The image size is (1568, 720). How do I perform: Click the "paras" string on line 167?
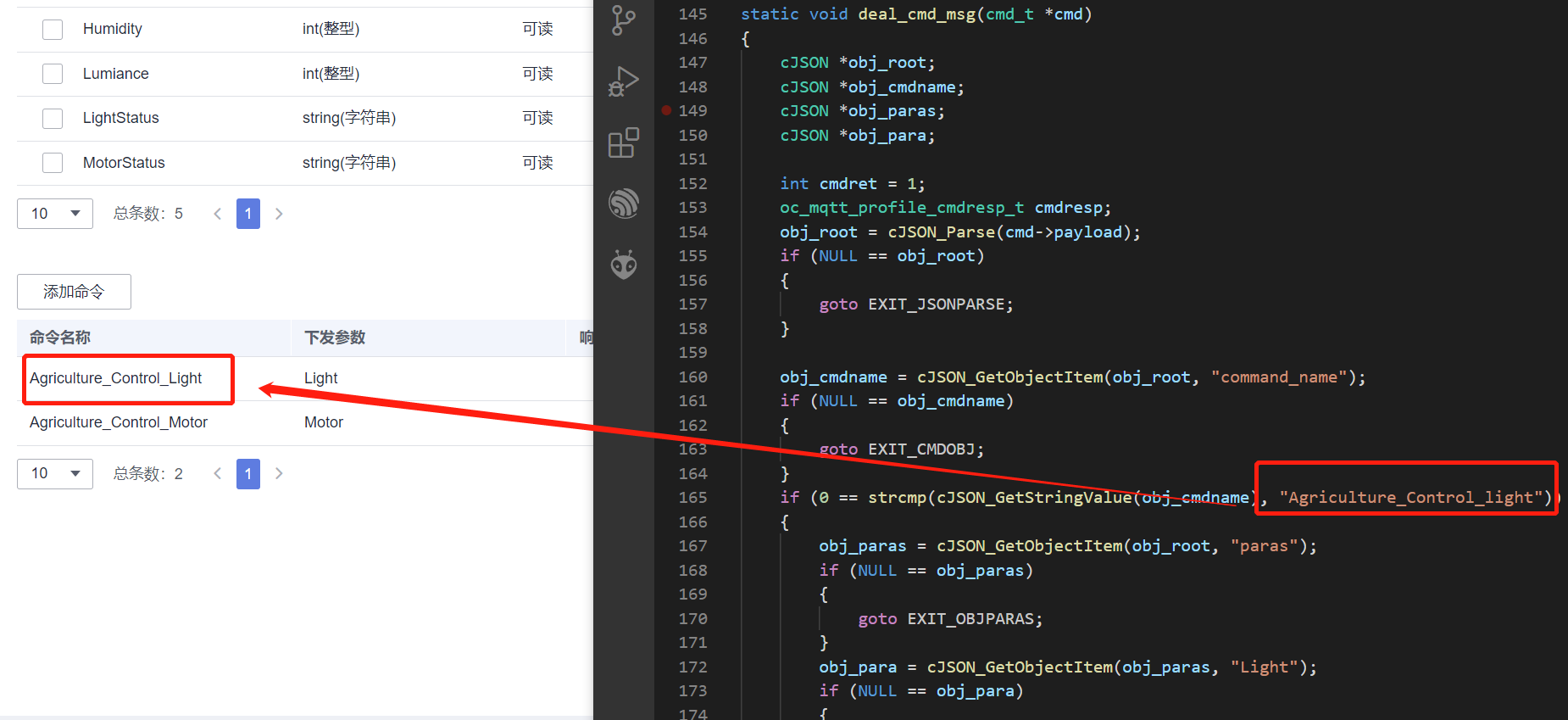pyautogui.click(x=1264, y=546)
